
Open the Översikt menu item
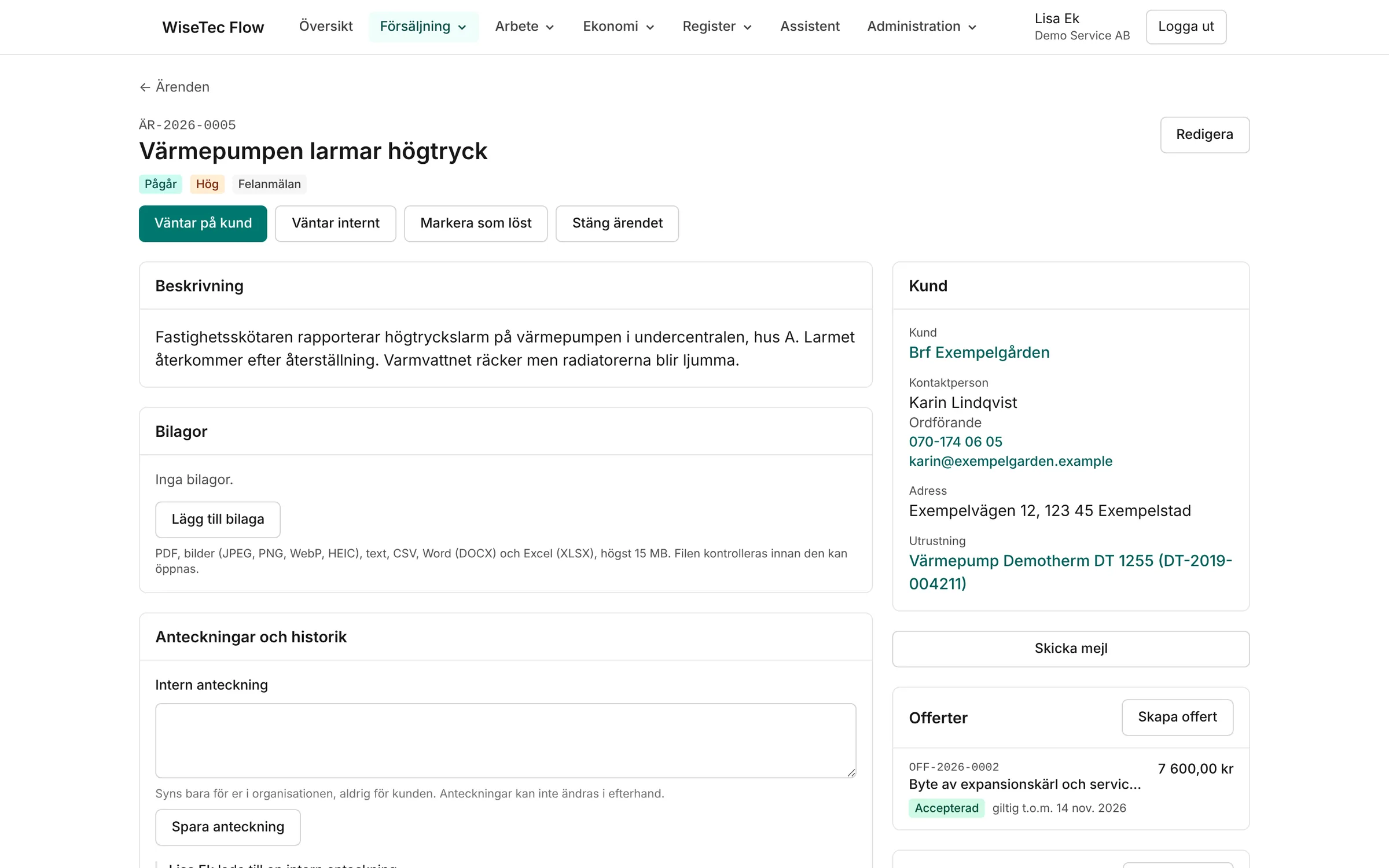326,27
